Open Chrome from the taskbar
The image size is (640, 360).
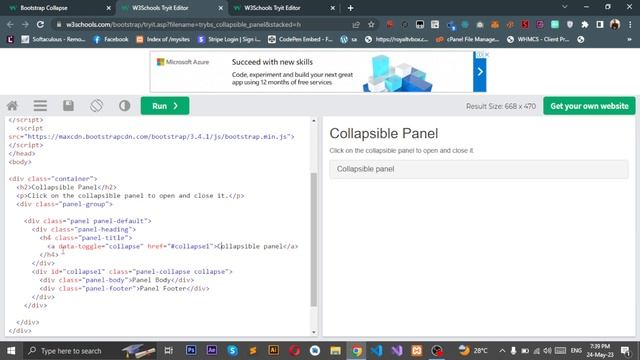356,351
